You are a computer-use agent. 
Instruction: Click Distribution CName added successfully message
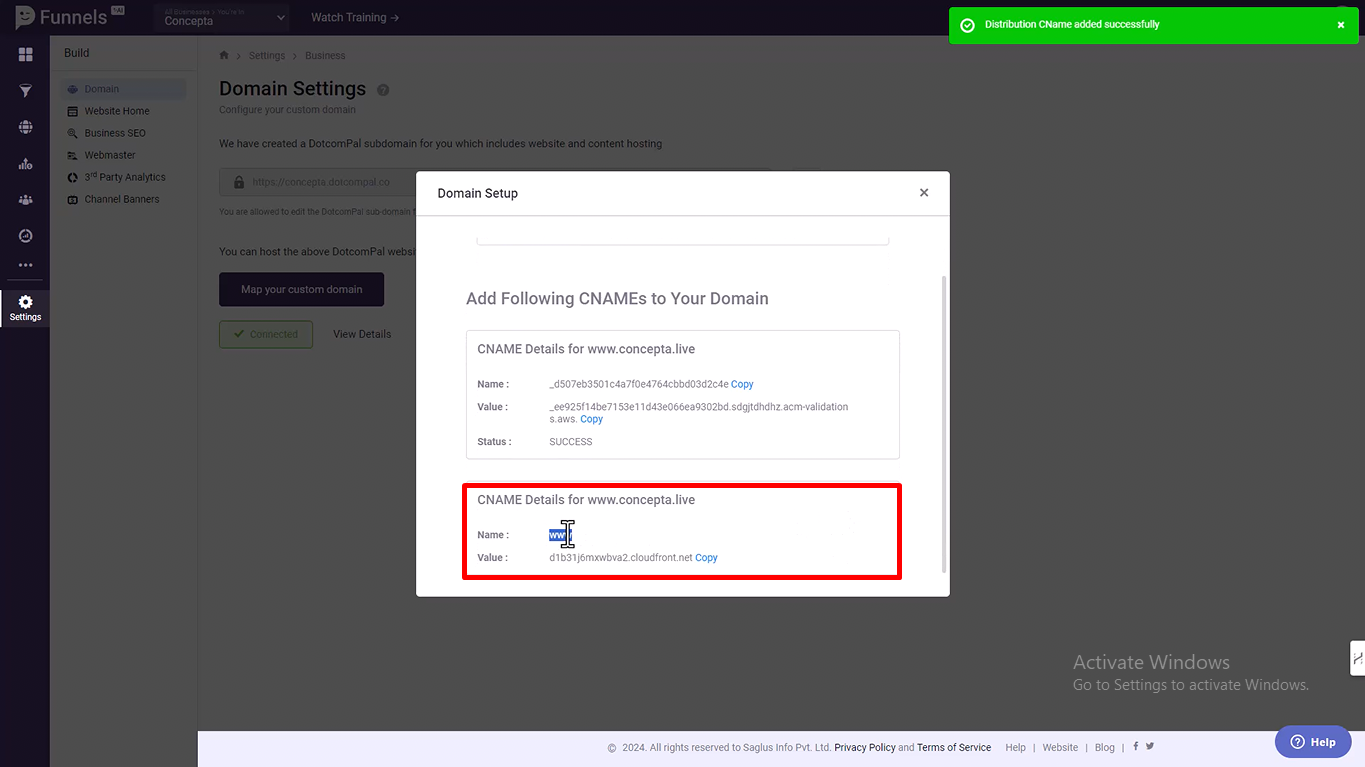pyautogui.click(x=1072, y=25)
